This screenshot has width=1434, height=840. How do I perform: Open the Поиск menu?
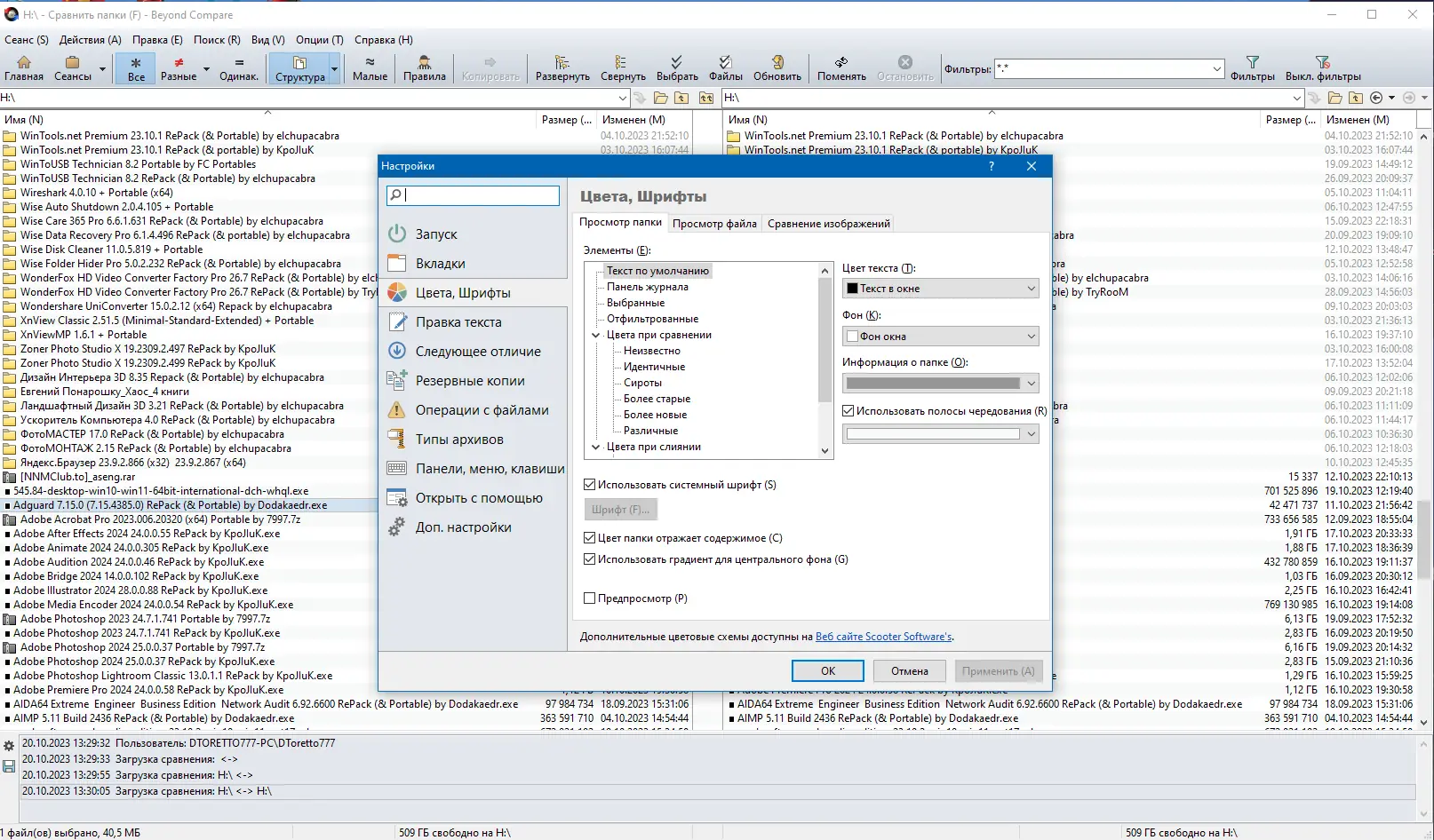(217, 40)
